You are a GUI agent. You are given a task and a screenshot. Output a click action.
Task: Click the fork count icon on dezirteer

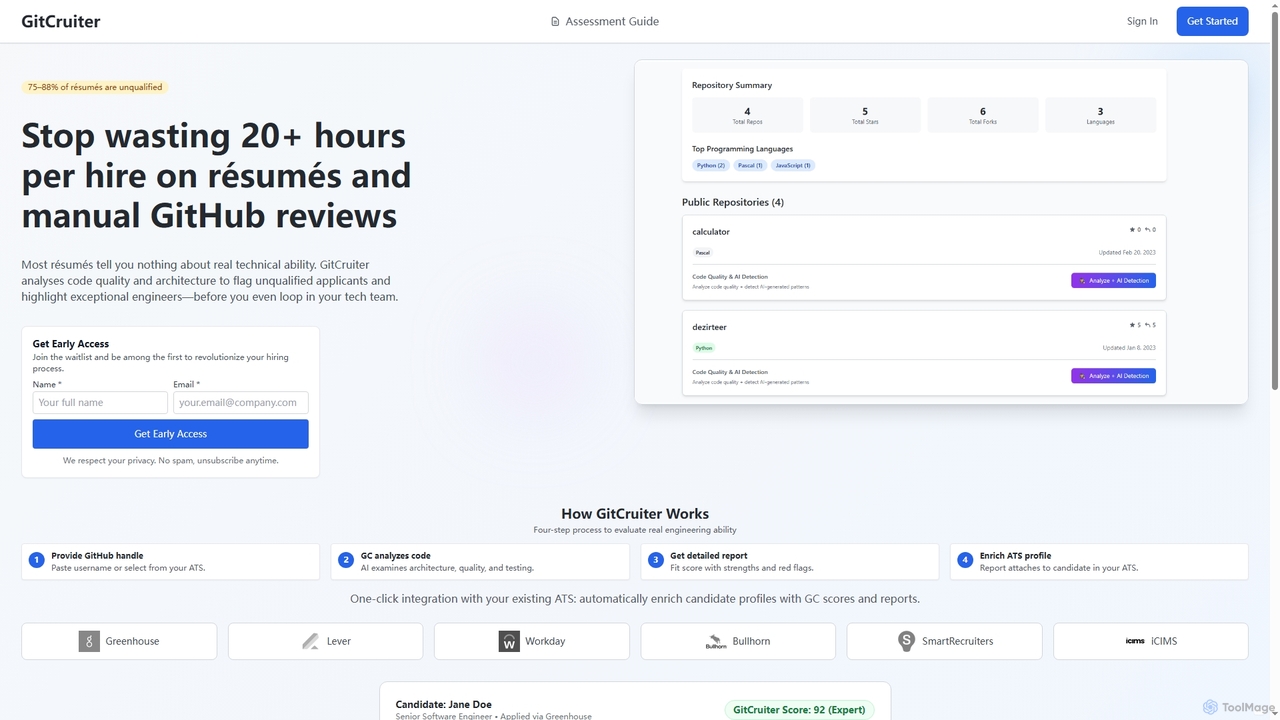click(1148, 325)
